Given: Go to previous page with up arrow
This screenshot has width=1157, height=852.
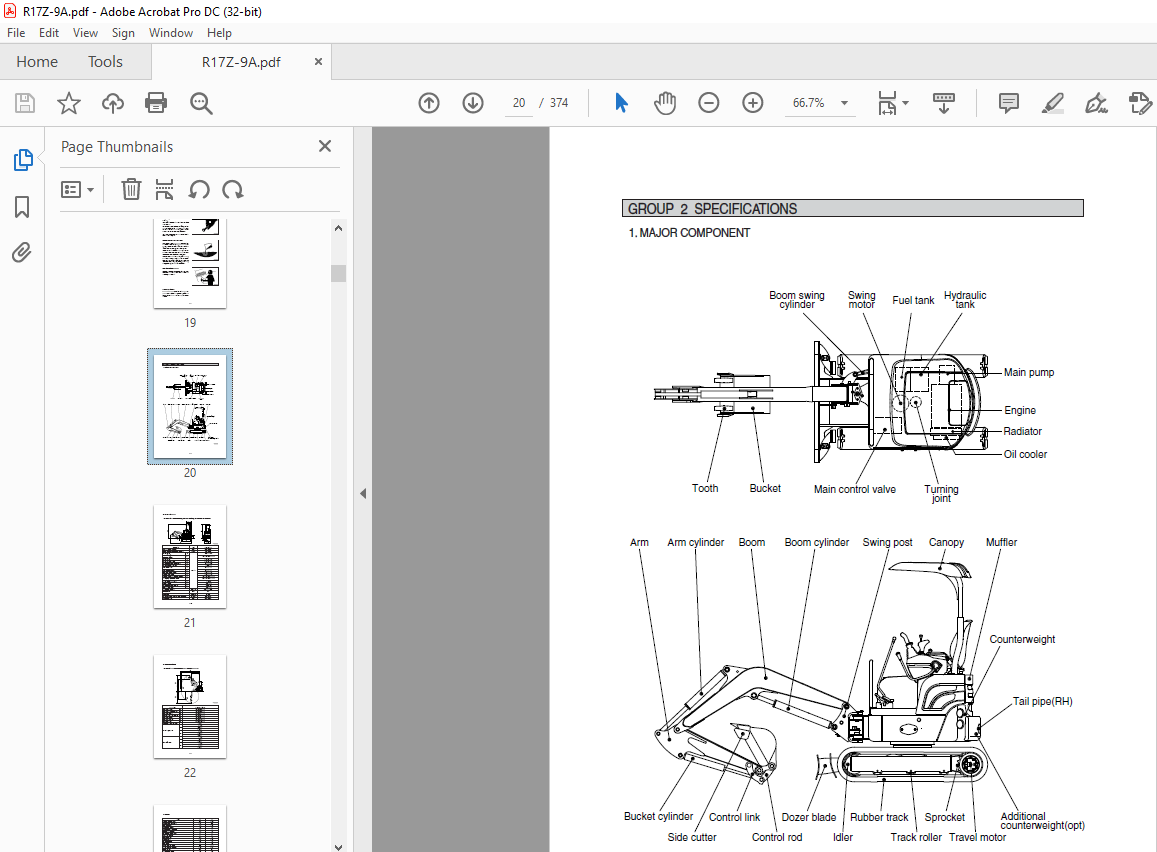Looking at the screenshot, I should point(429,103).
